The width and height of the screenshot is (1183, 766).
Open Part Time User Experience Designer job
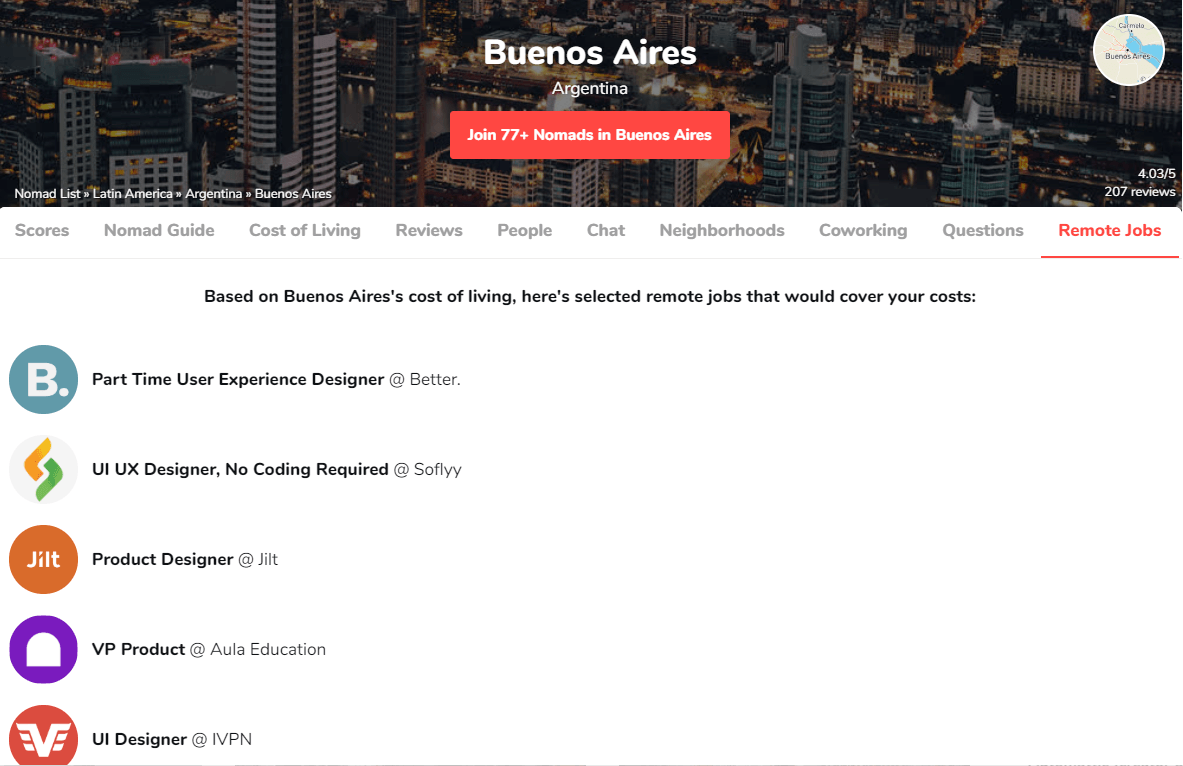[x=238, y=380]
